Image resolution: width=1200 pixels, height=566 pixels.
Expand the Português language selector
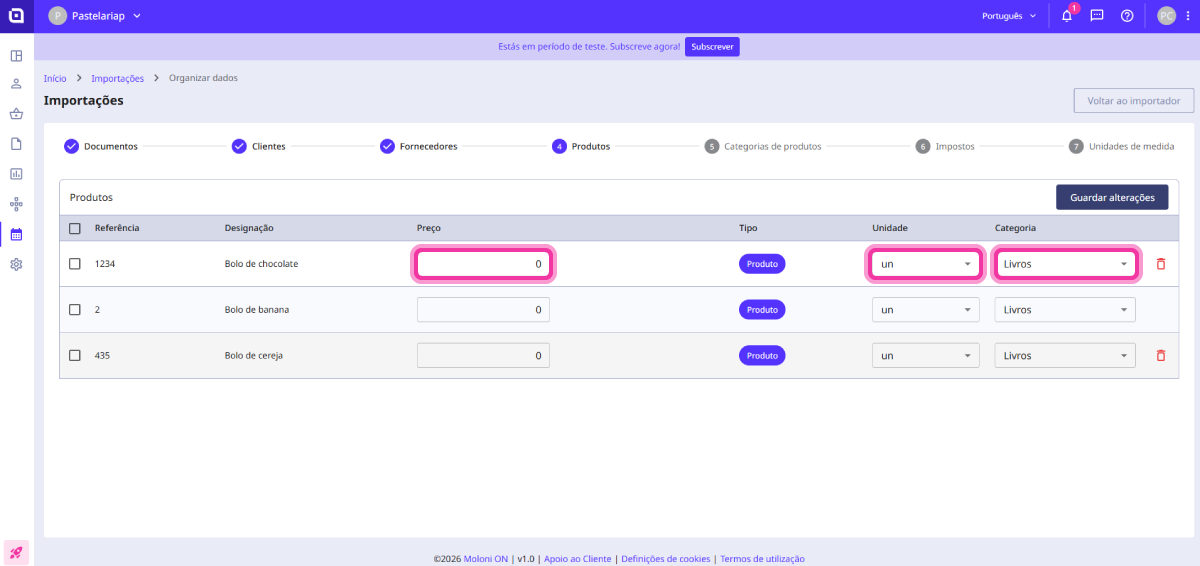click(x=1010, y=16)
